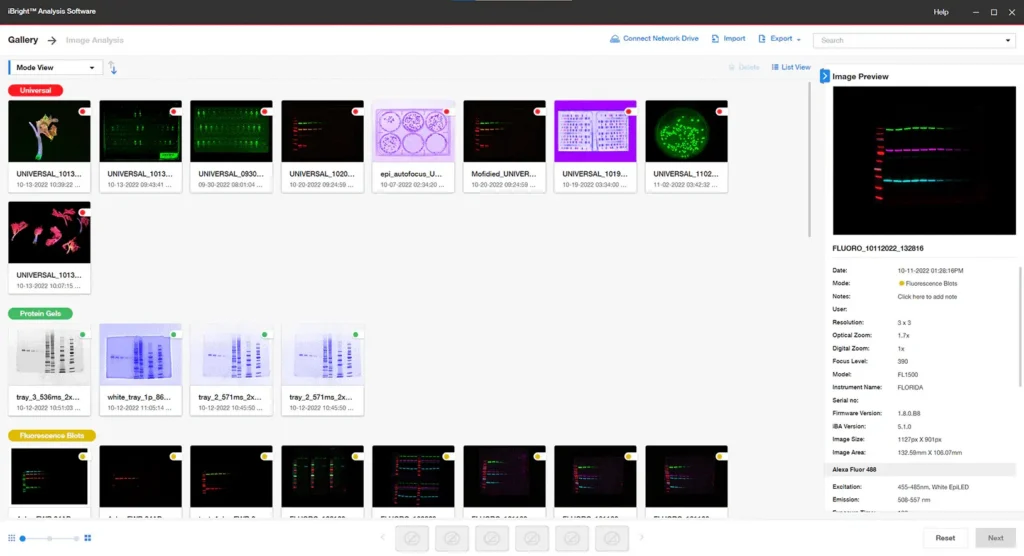Go to the Gallery breadcrumb tab
Image resolution: width=1024 pixels, height=556 pixels.
tap(23, 40)
